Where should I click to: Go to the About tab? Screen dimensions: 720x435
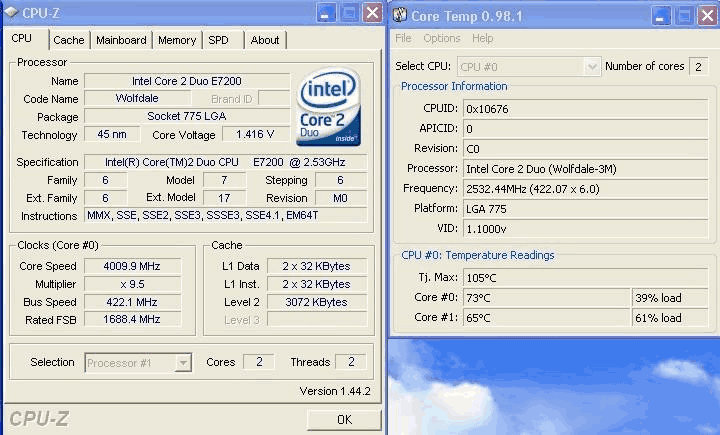[265, 40]
